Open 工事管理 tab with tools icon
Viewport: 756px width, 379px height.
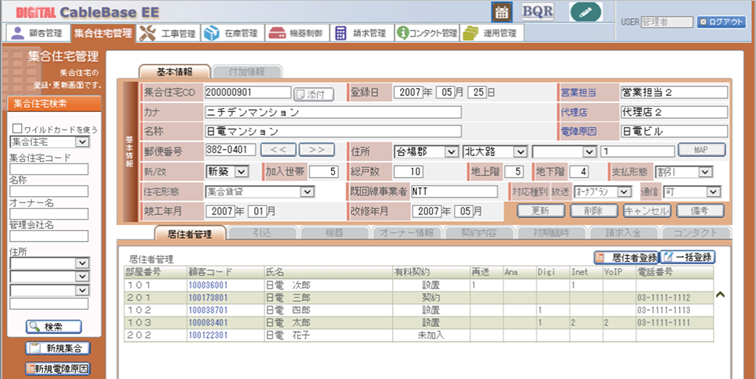point(168,33)
